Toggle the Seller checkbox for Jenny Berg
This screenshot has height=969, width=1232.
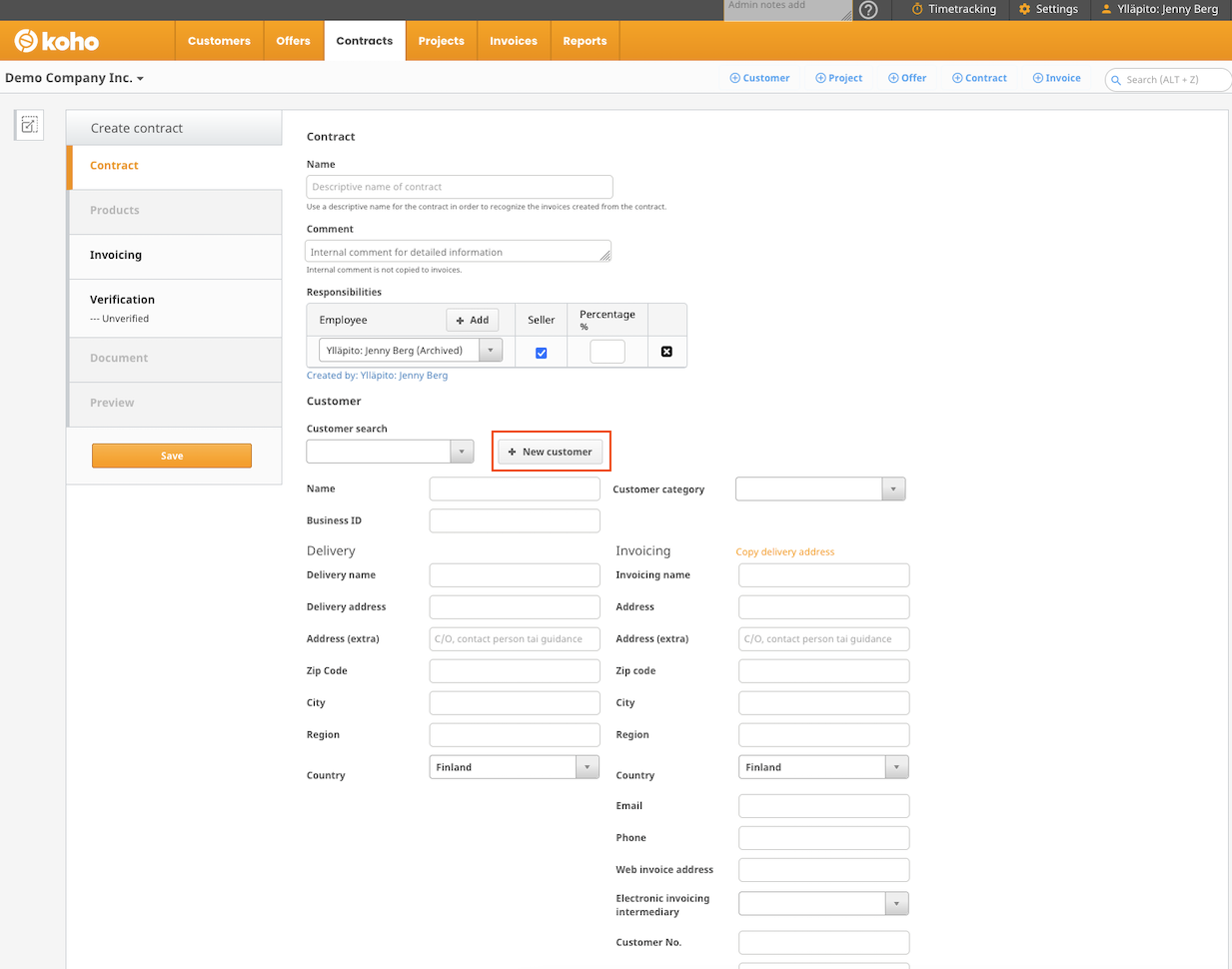(x=542, y=353)
